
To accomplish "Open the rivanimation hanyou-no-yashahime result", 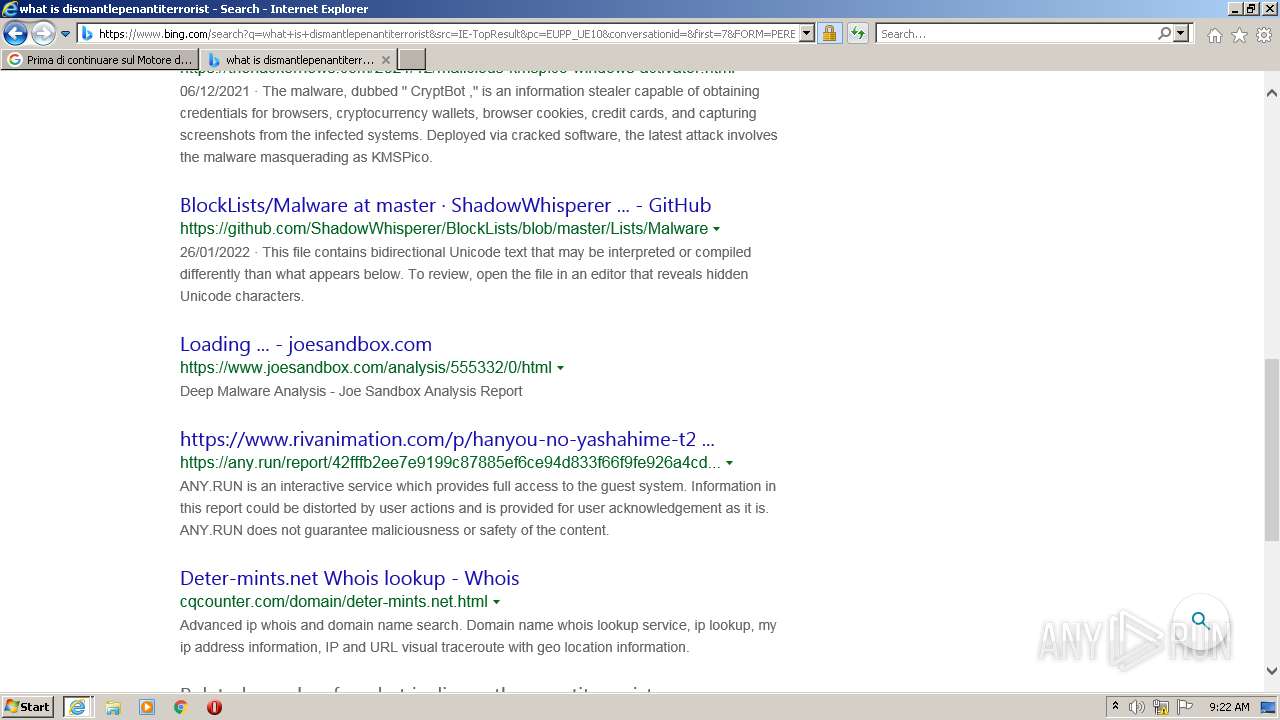I will pyautogui.click(x=447, y=439).
